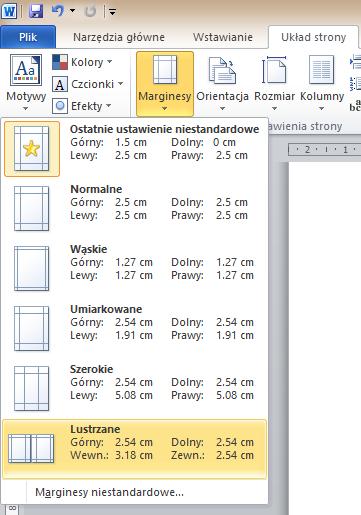Screen dimensions: 361x515
Task: Click the Normalne margins page thumbnail
Action: coord(32,209)
